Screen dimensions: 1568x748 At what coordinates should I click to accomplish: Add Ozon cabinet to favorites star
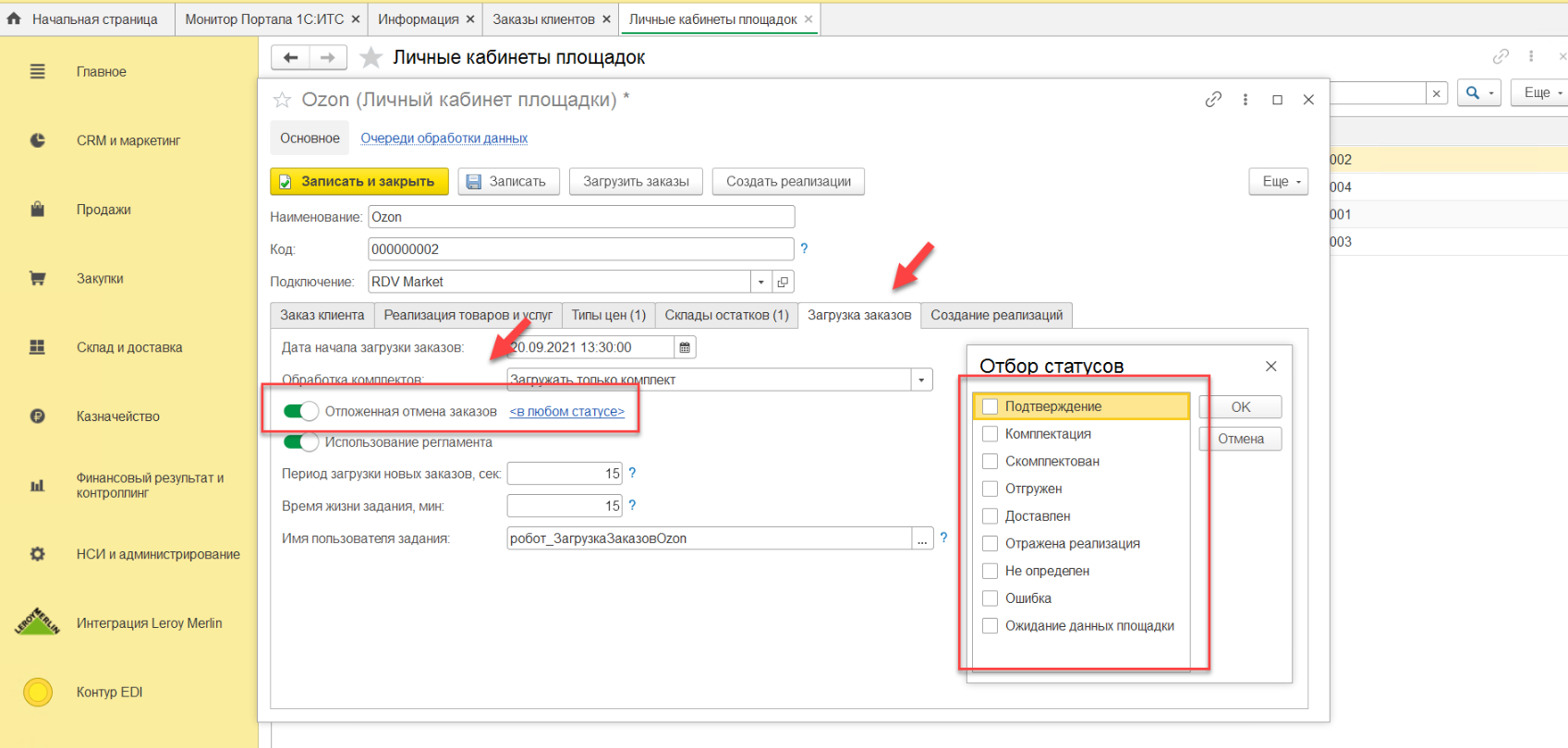(283, 100)
